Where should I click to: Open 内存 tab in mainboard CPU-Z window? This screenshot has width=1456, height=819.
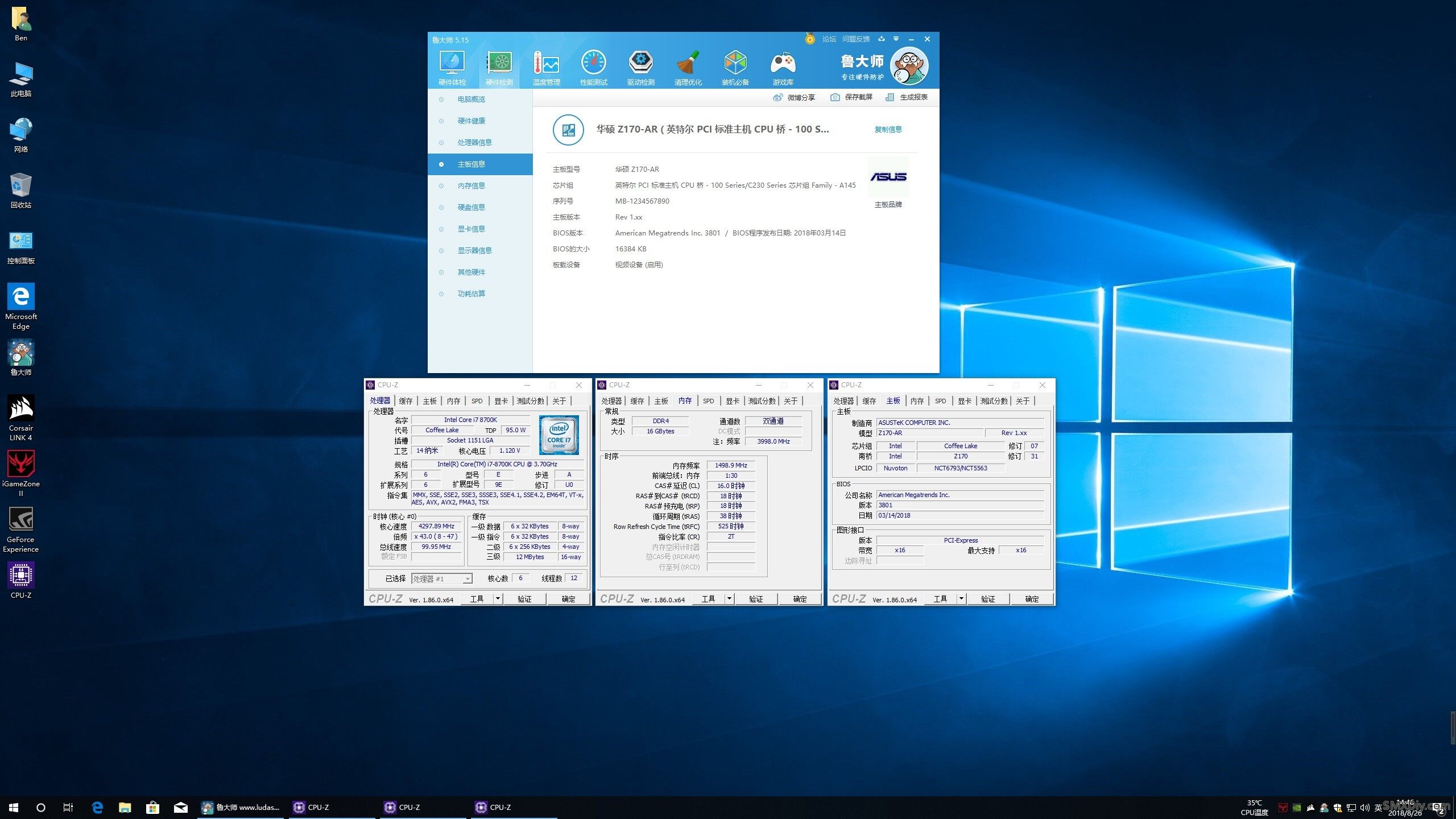tap(917, 401)
